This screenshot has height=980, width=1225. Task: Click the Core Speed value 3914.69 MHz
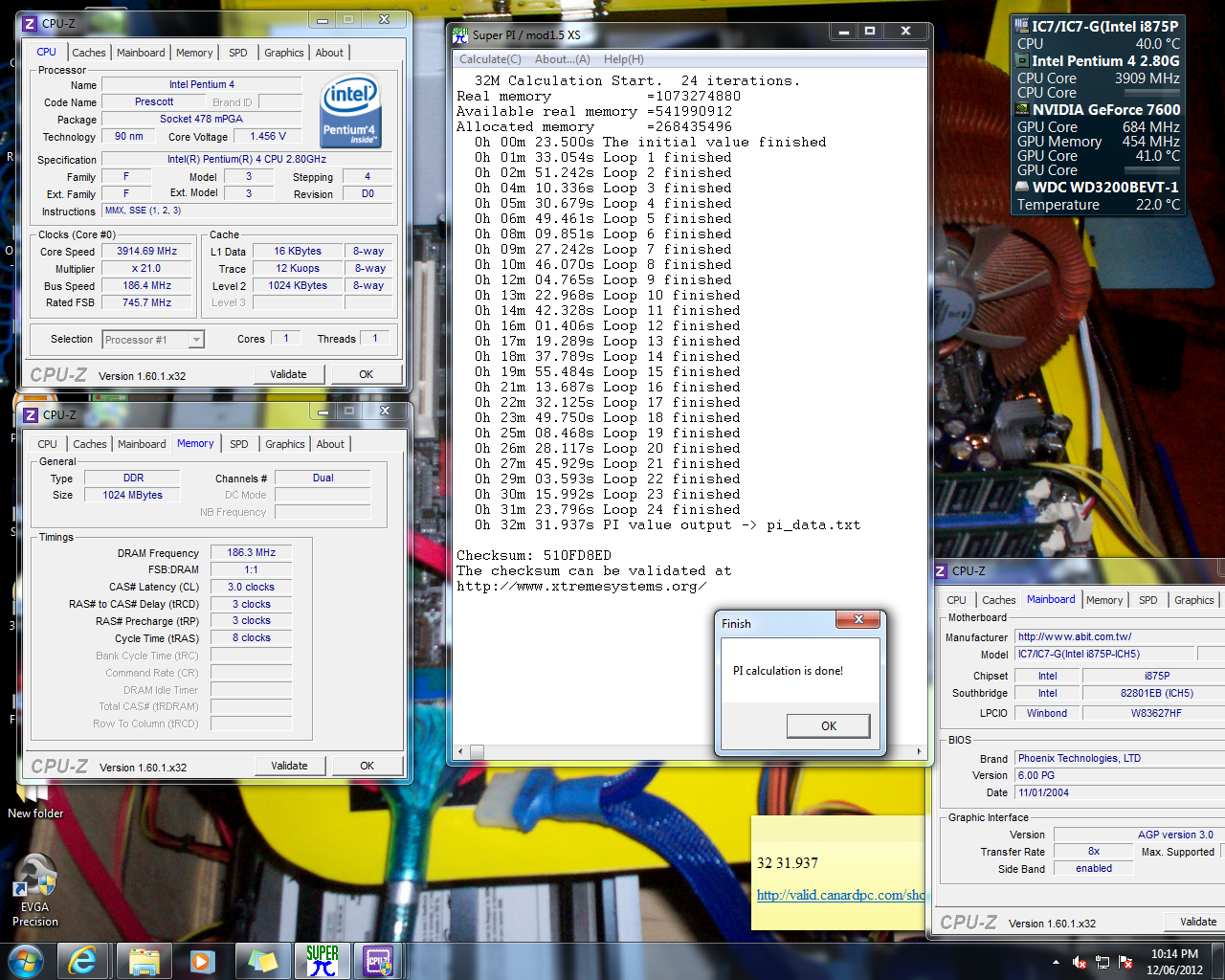click(146, 251)
